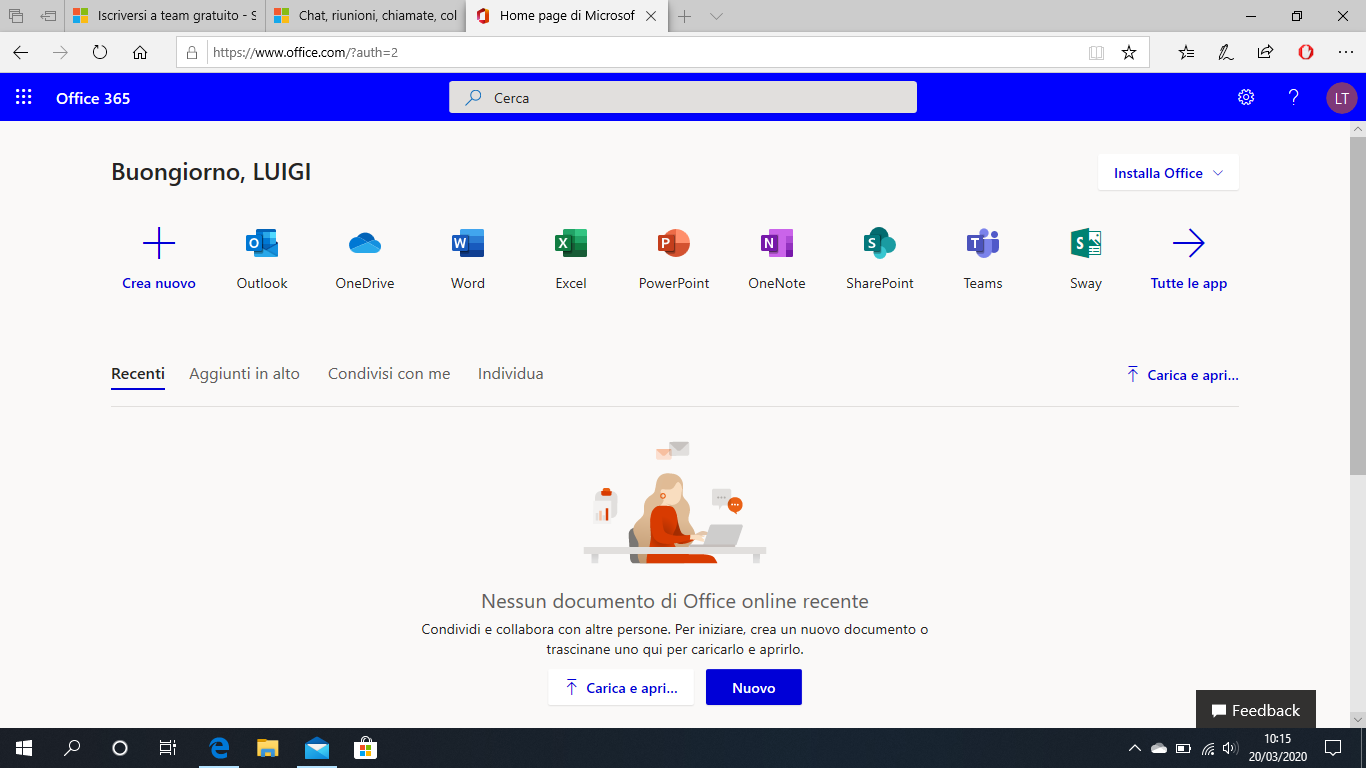Launch Word app
1366x768 pixels.
point(468,258)
